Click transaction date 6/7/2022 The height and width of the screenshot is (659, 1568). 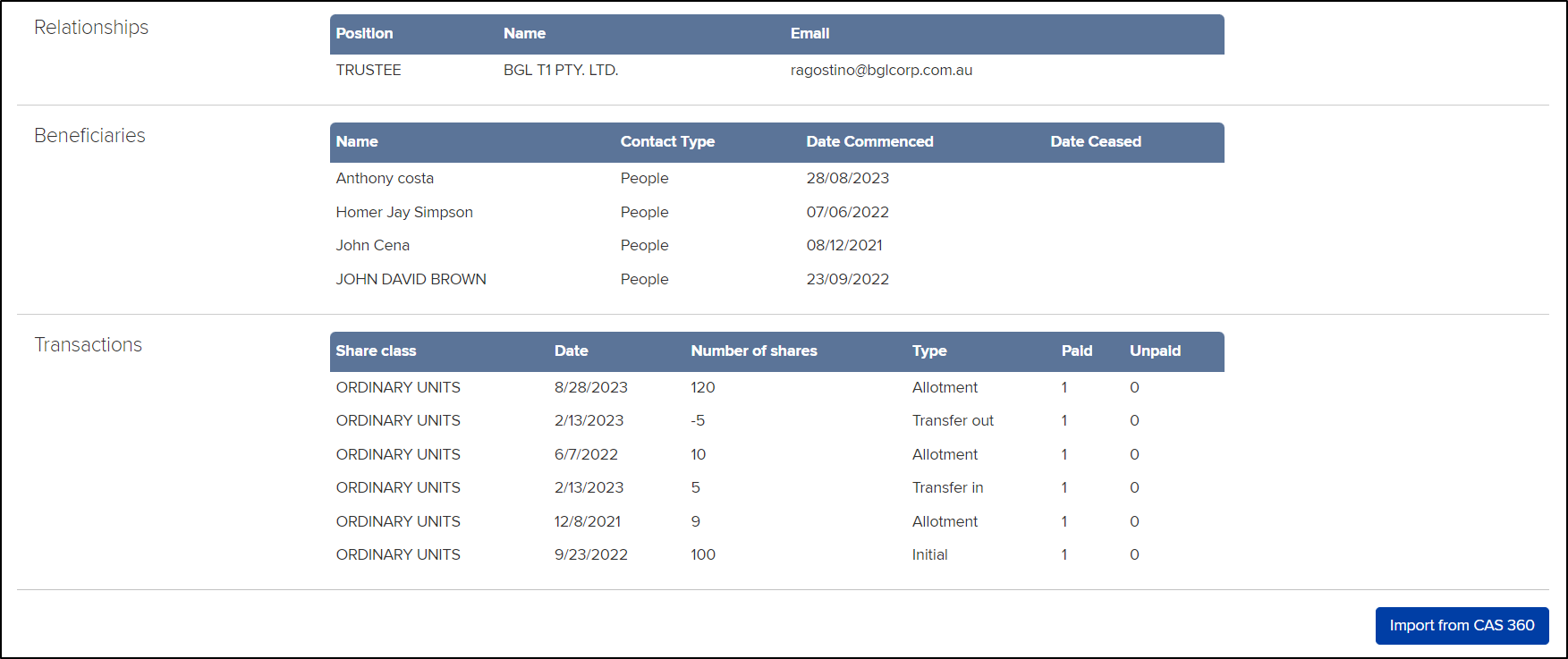pyautogui.click(x=586, y=454)
